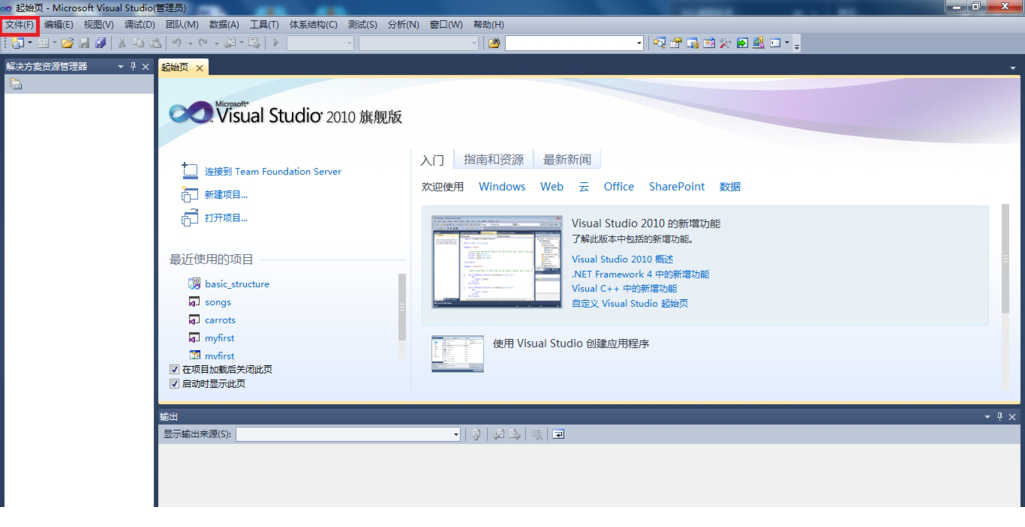Click the 打开项目 link

pos(226,218)
